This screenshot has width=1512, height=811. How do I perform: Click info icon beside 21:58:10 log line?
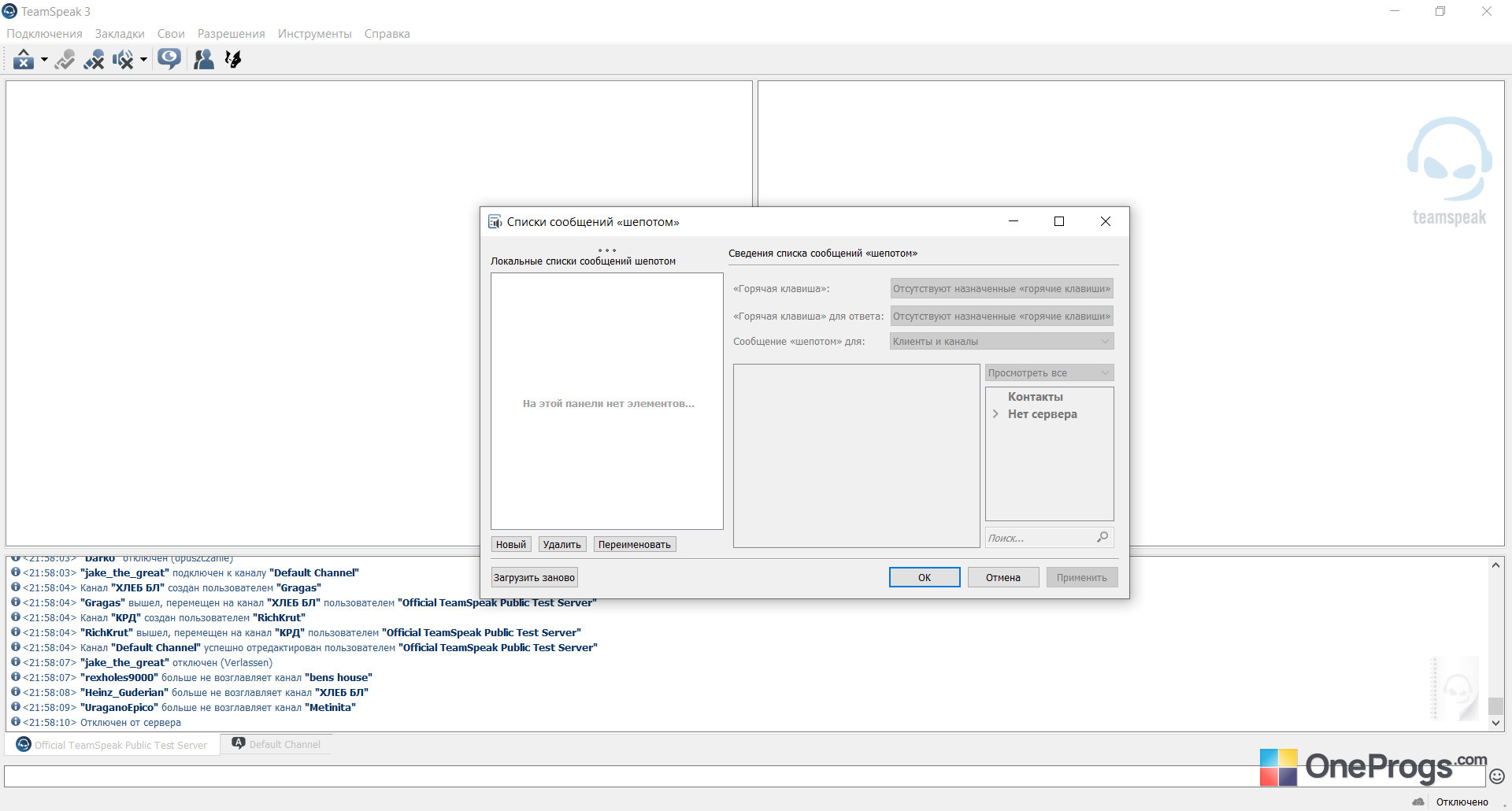click(x=16, y=721)
